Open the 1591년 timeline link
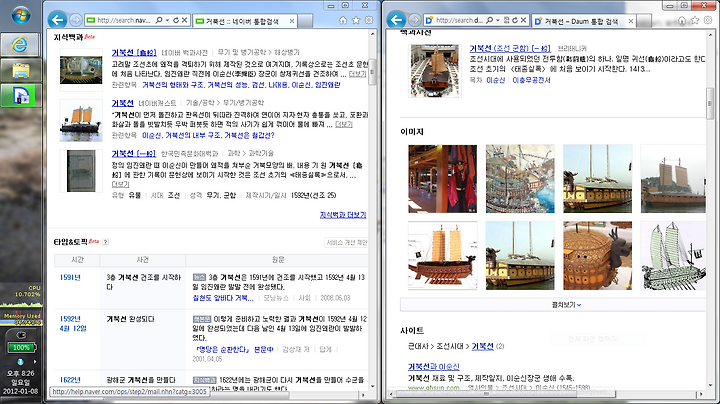 click(x=70, y=277)
